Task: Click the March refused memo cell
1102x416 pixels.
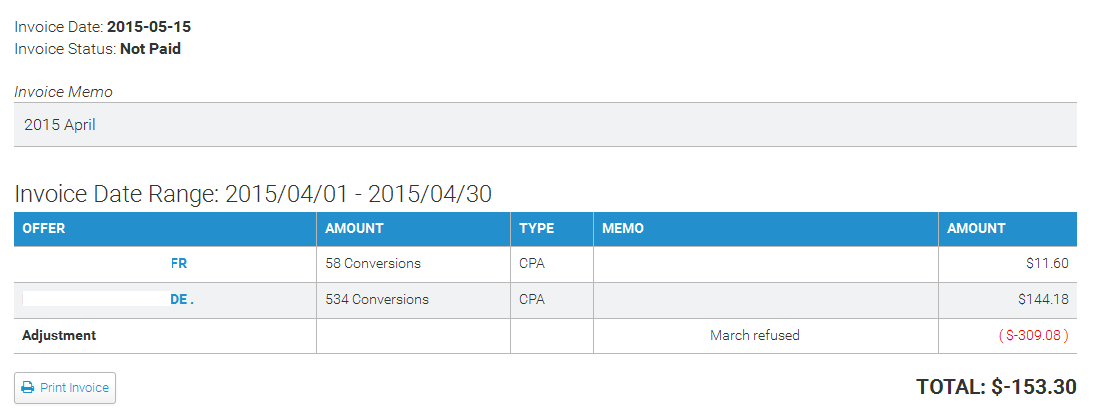Action: (x=754, y=336)
